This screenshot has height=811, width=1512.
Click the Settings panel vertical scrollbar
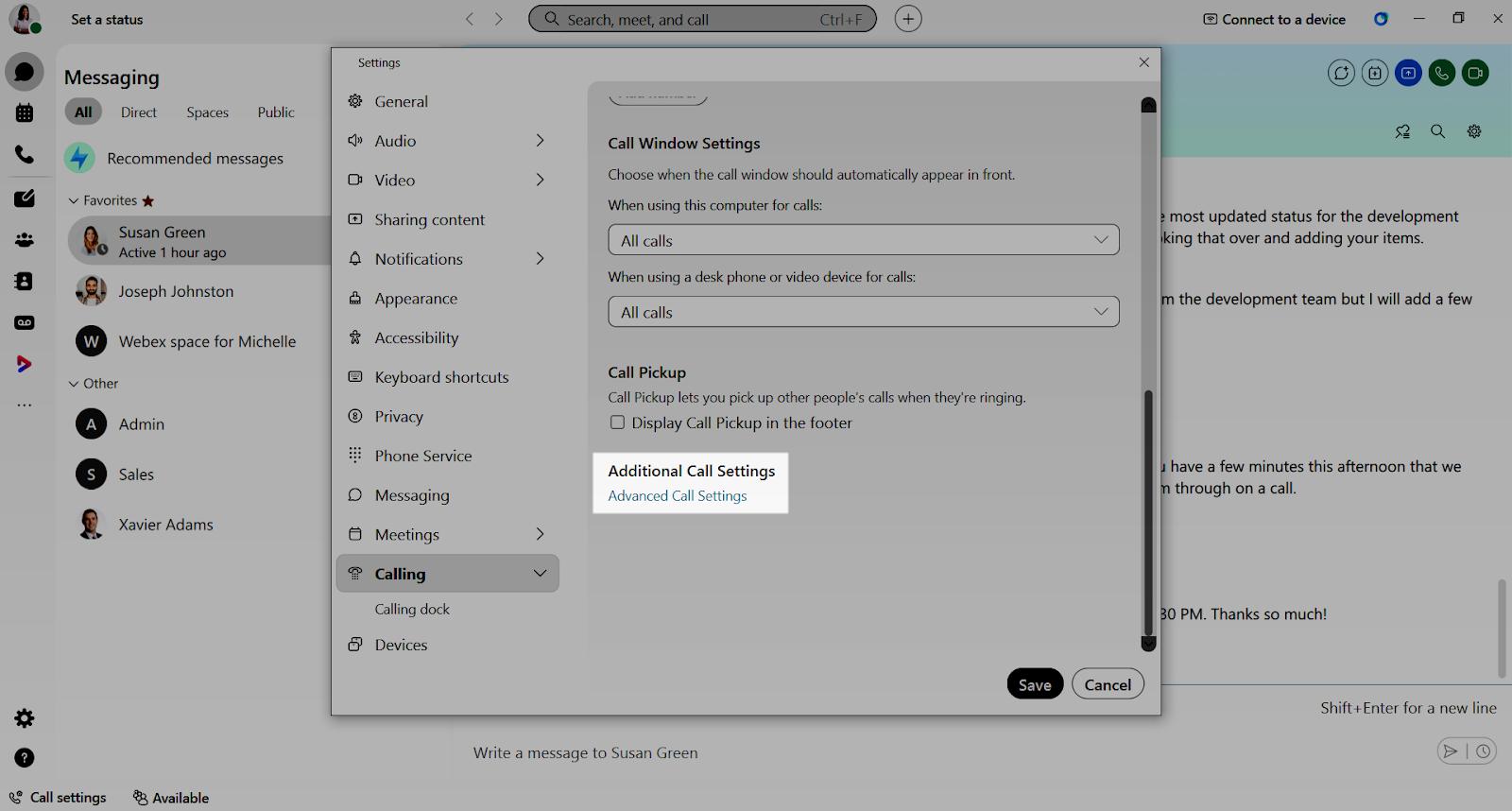(x=1148, y=511)
